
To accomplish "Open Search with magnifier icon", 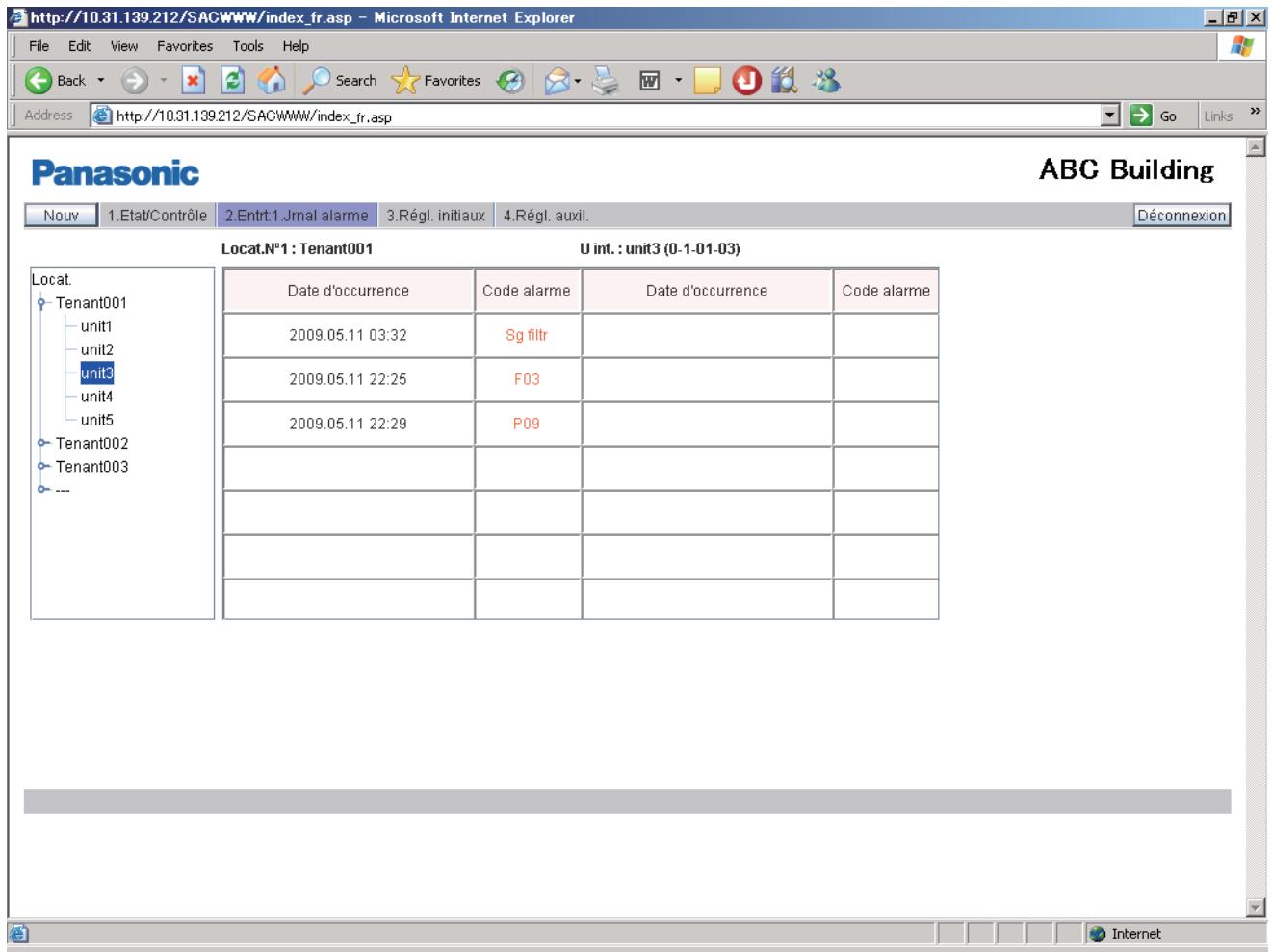I will 316,81.
